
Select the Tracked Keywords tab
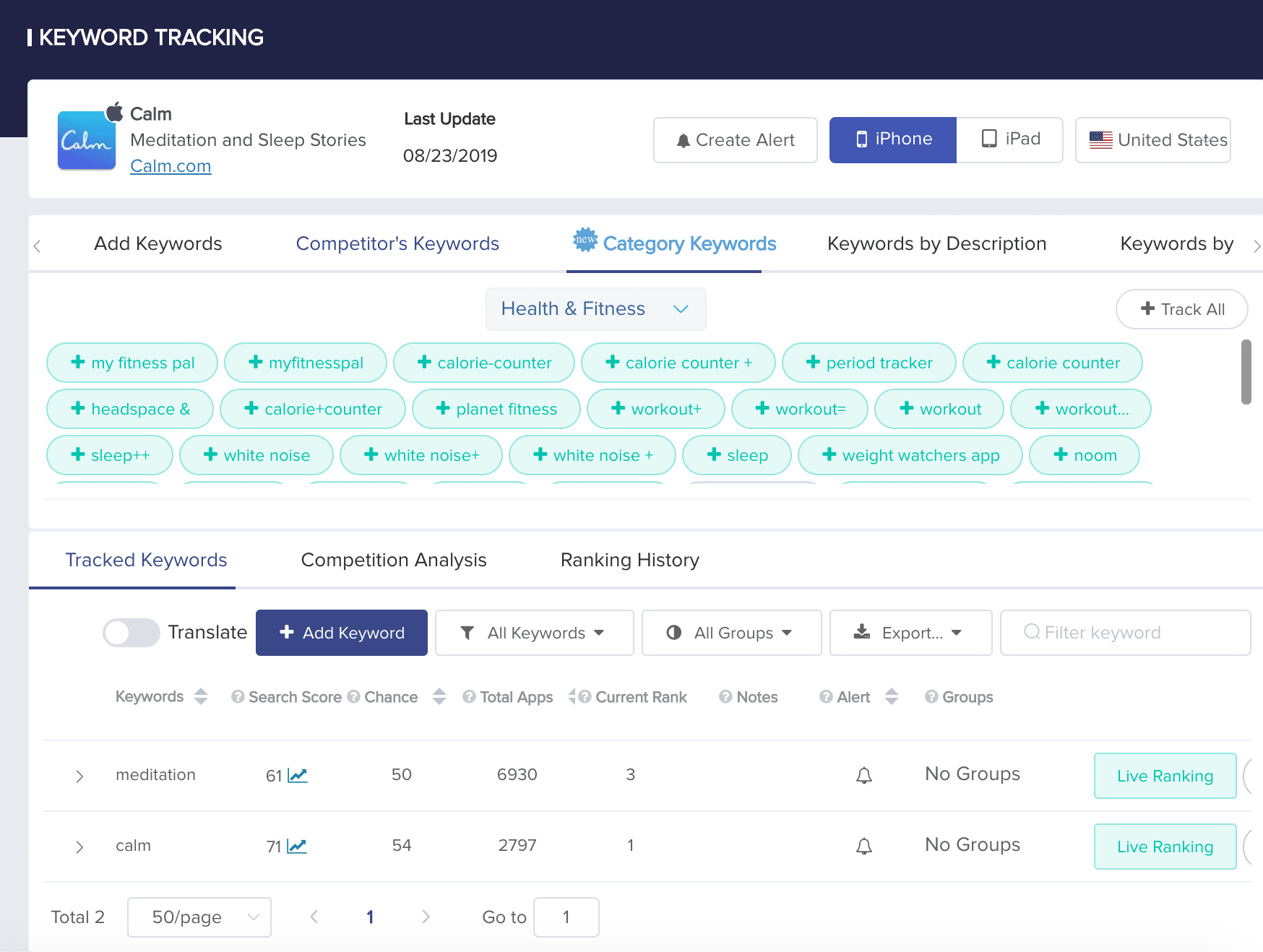[146, 560]
